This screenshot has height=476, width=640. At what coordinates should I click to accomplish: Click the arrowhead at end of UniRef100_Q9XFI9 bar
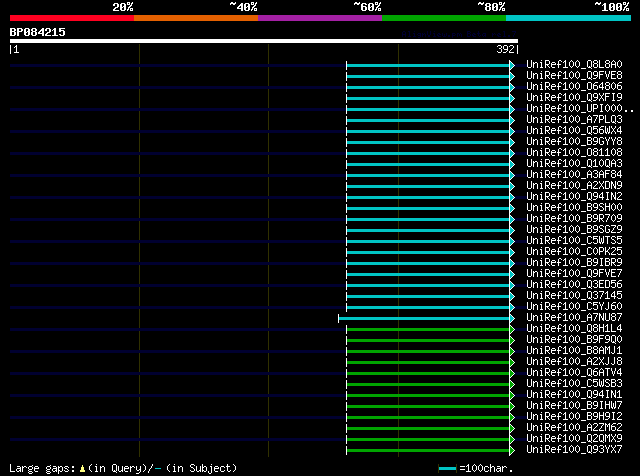(512, 98)
